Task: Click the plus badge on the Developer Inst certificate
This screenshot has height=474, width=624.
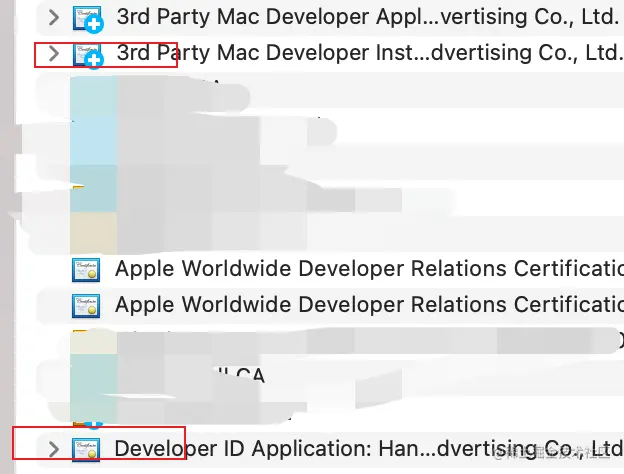Action: 94,60
